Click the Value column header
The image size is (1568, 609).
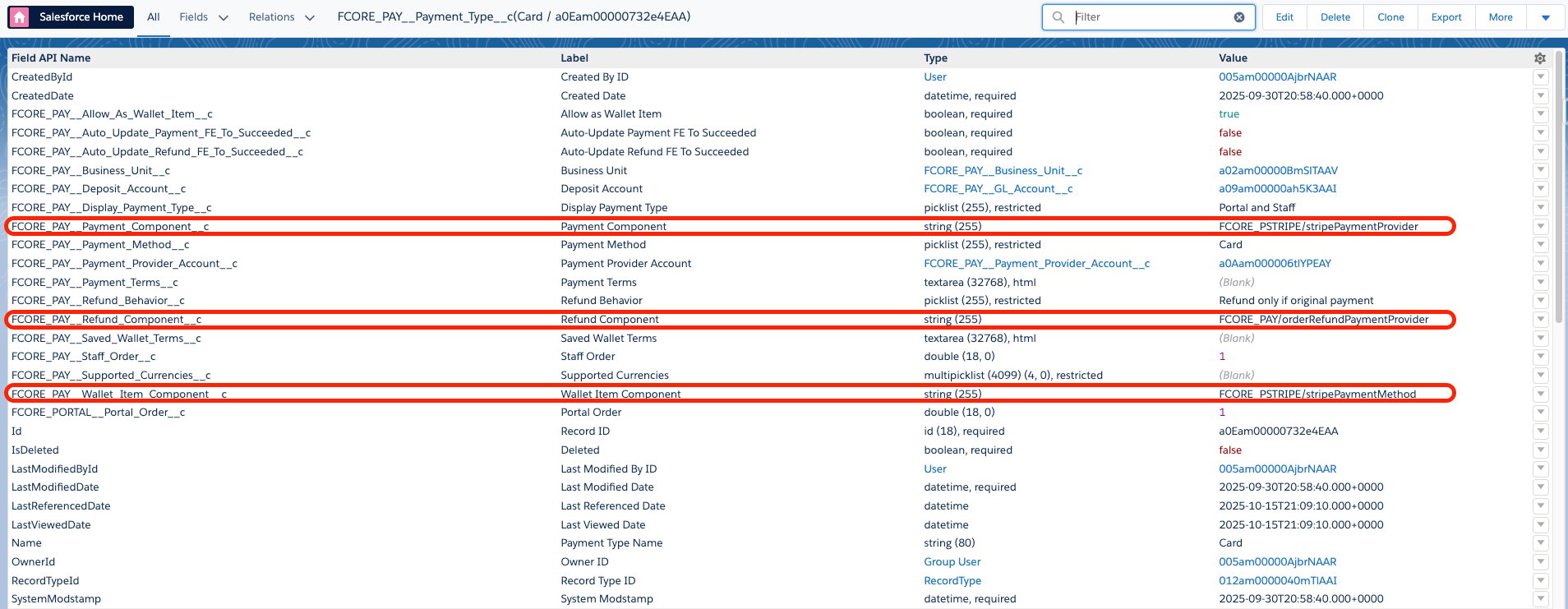coord(1233,58)
